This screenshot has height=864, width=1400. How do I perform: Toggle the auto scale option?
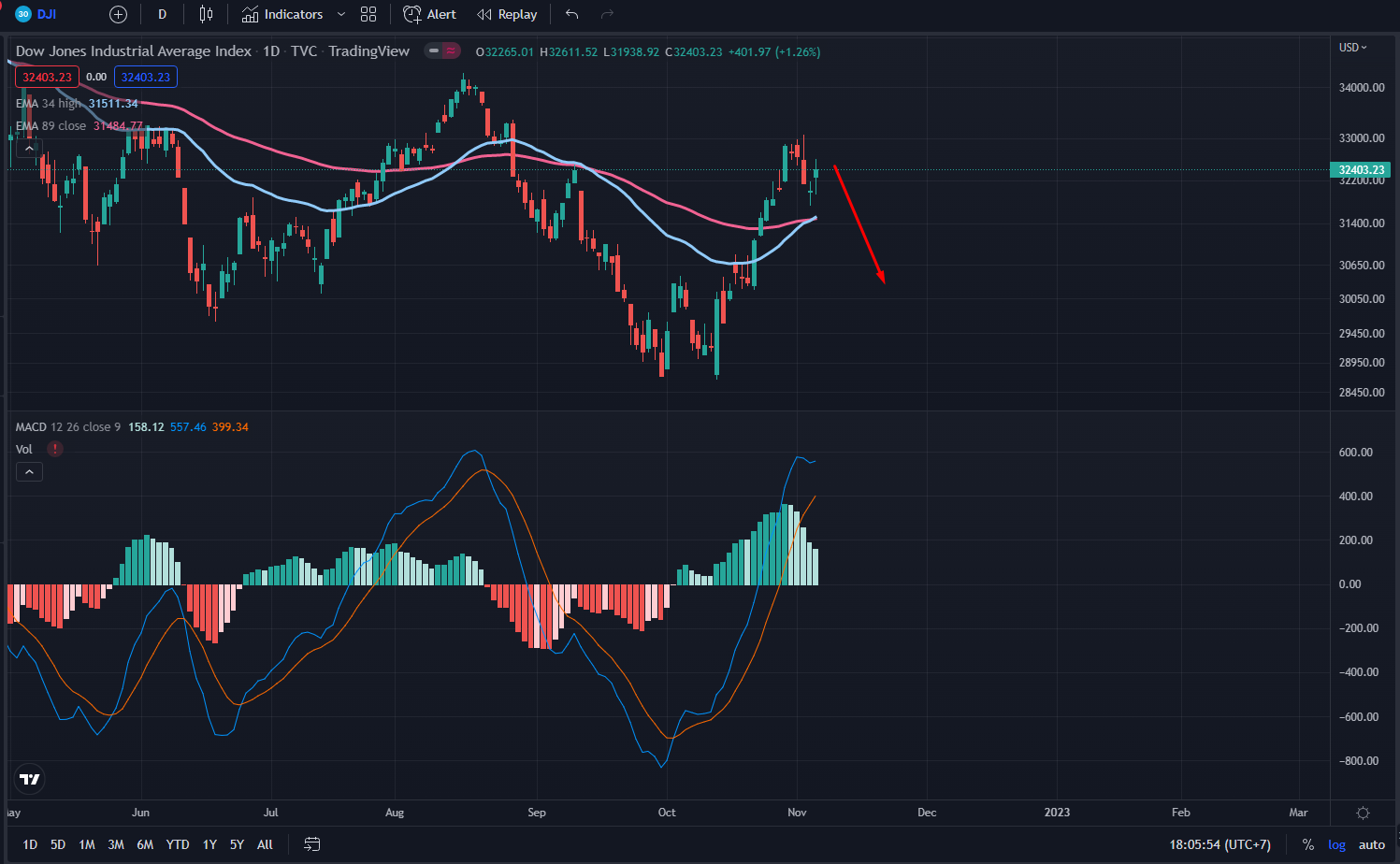(1371, 844)
